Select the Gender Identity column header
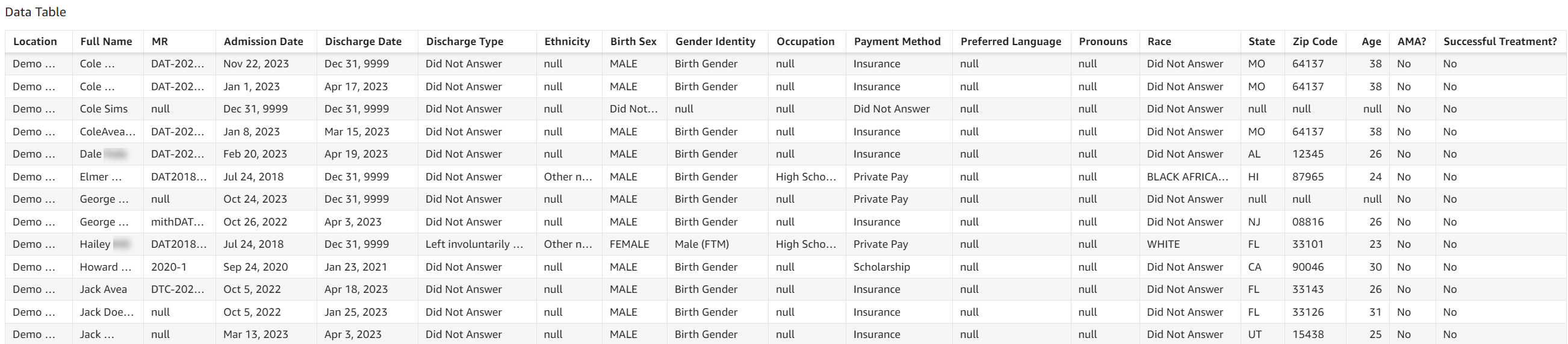 click(x=714, y=41)
